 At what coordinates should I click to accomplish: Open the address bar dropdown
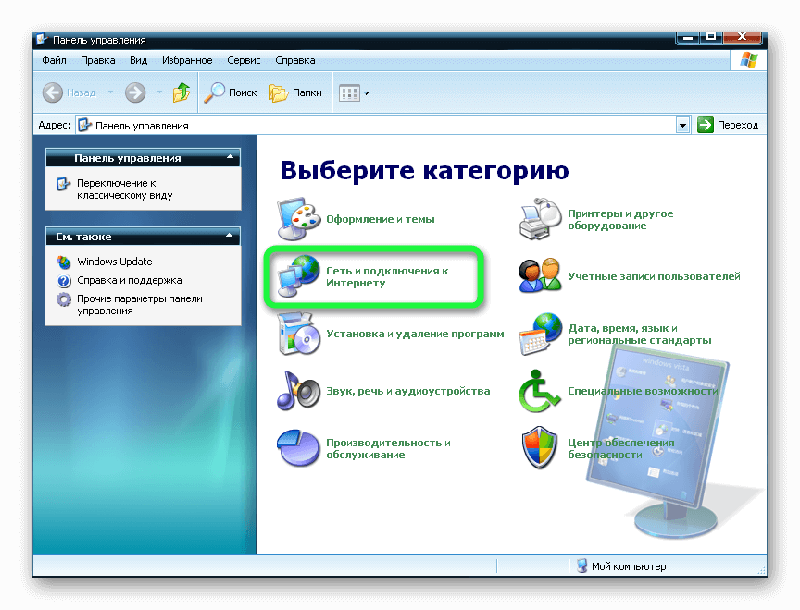click(x=683, y=125)
